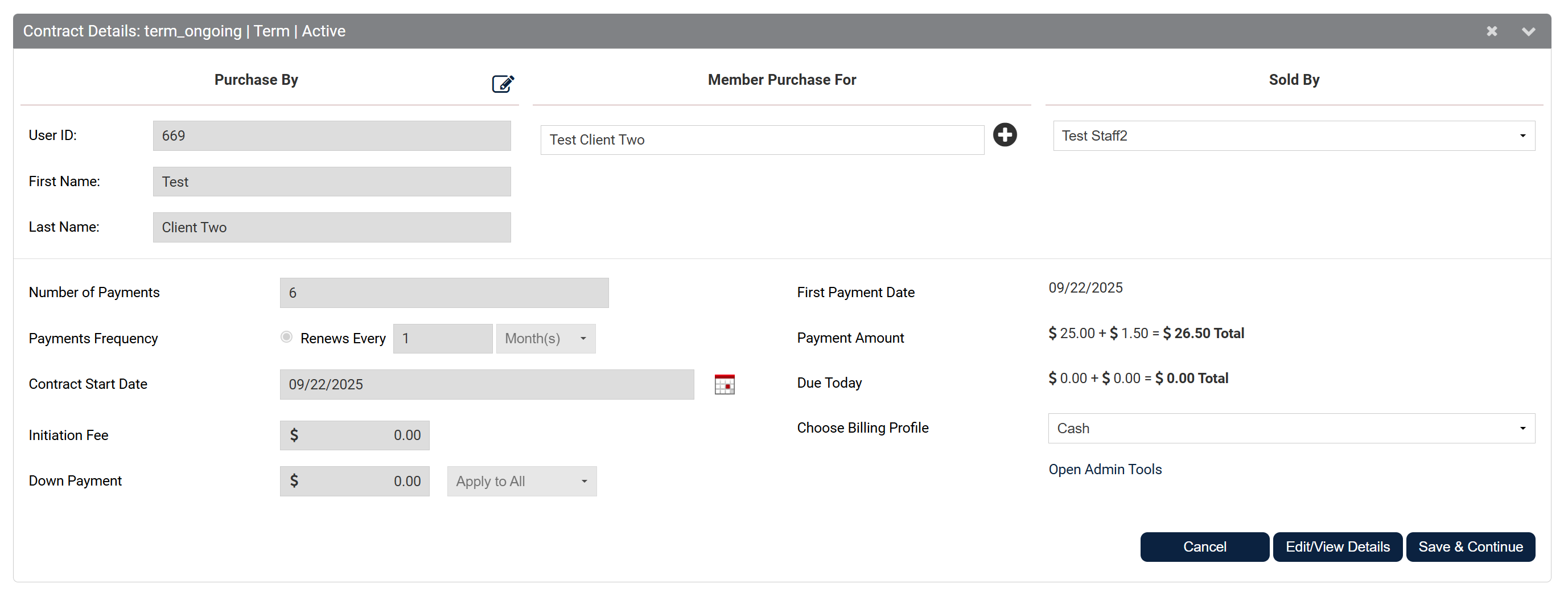Click the Edit/View Details button
The height and width of the screenshot is (596, 1568).
pos(1337,546)
